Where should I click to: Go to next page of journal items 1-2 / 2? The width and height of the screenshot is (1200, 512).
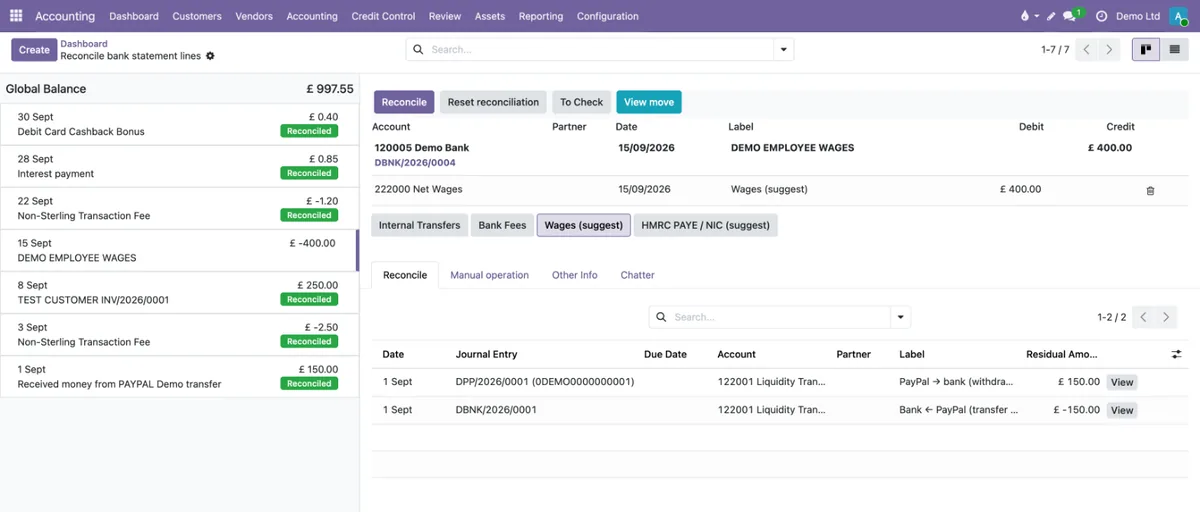tap(1166, 317)
